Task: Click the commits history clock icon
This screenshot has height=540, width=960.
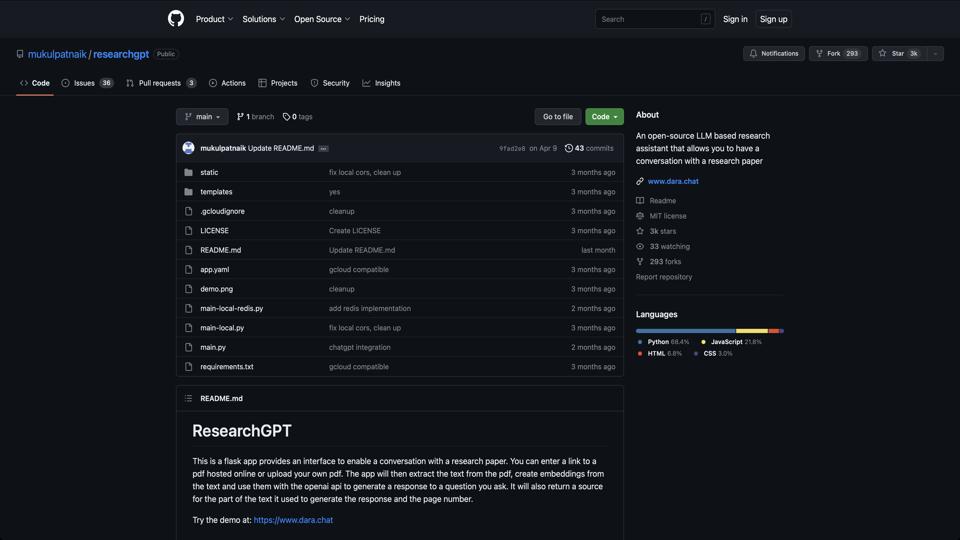Action: coord(569,148)
